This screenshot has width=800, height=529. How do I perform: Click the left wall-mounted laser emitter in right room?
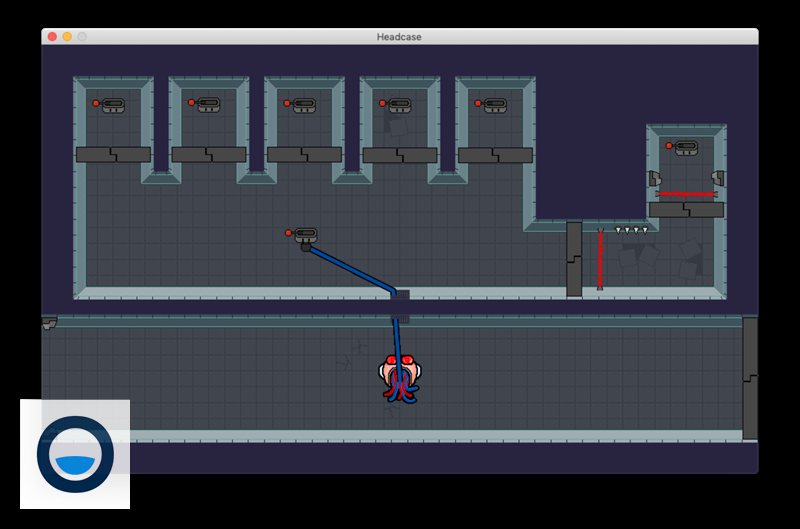pyautogui.click(x=655, y=179)
